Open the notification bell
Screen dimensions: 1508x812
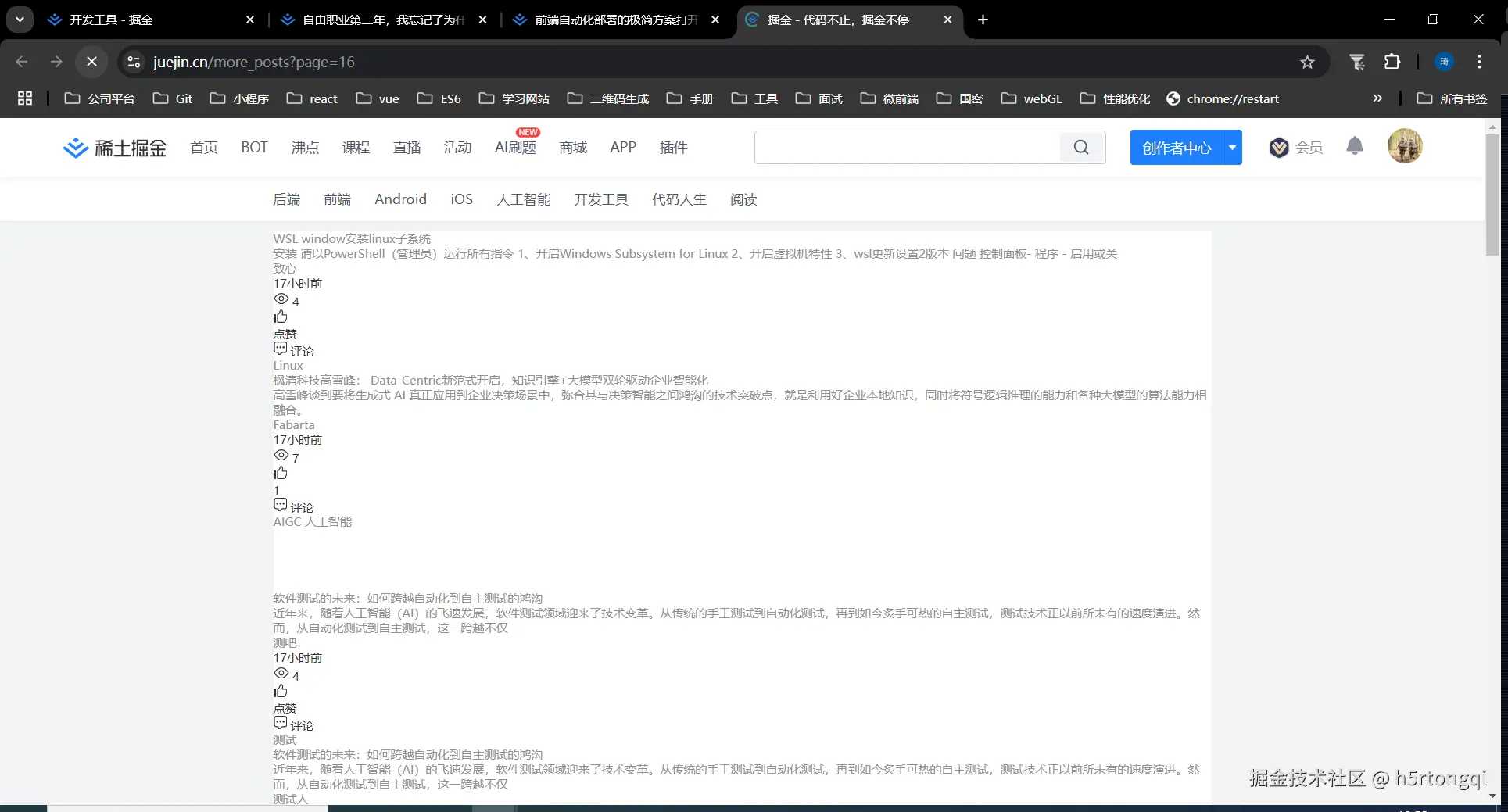click(1355, 146)
